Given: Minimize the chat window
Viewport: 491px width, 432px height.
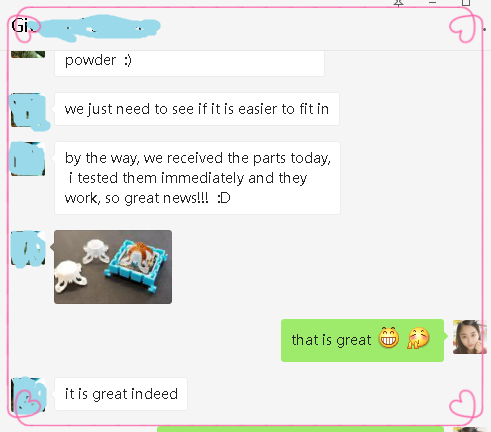Looking at the screenshot, I should click(x=432, y=2).
